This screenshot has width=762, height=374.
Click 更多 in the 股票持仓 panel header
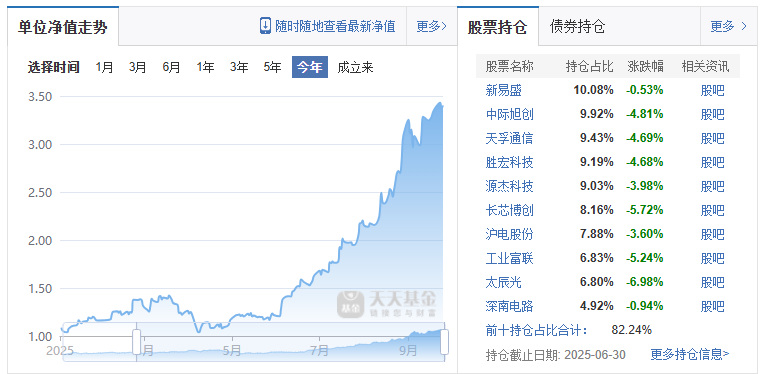[x=728, y=26]
